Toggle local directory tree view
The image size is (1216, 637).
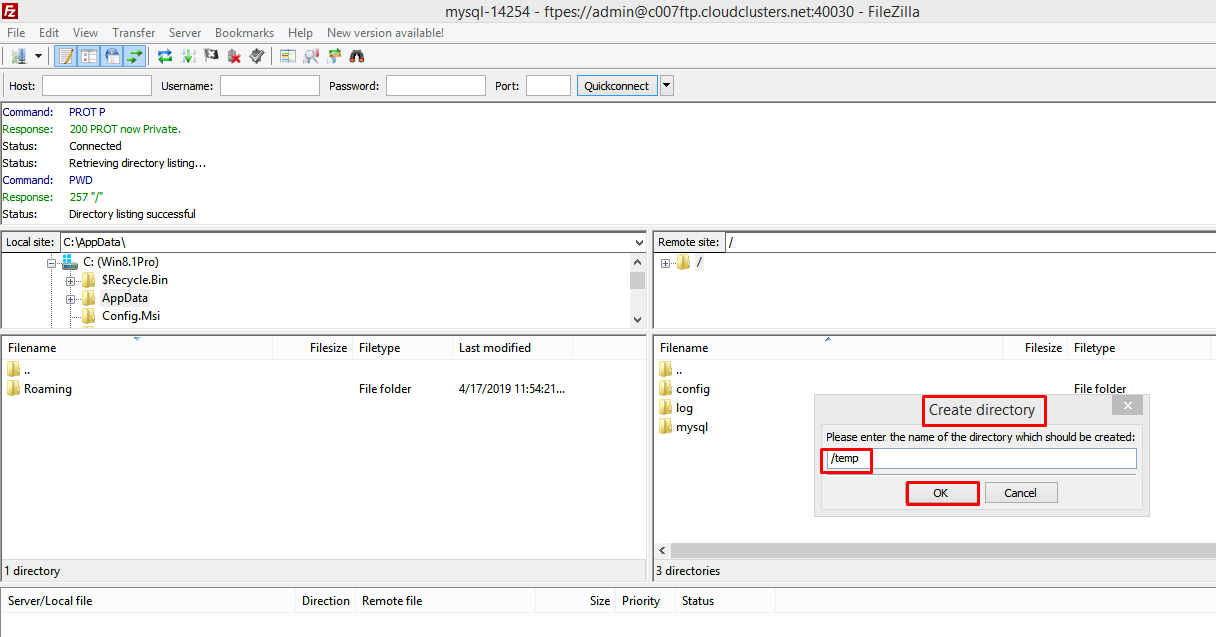89,56
